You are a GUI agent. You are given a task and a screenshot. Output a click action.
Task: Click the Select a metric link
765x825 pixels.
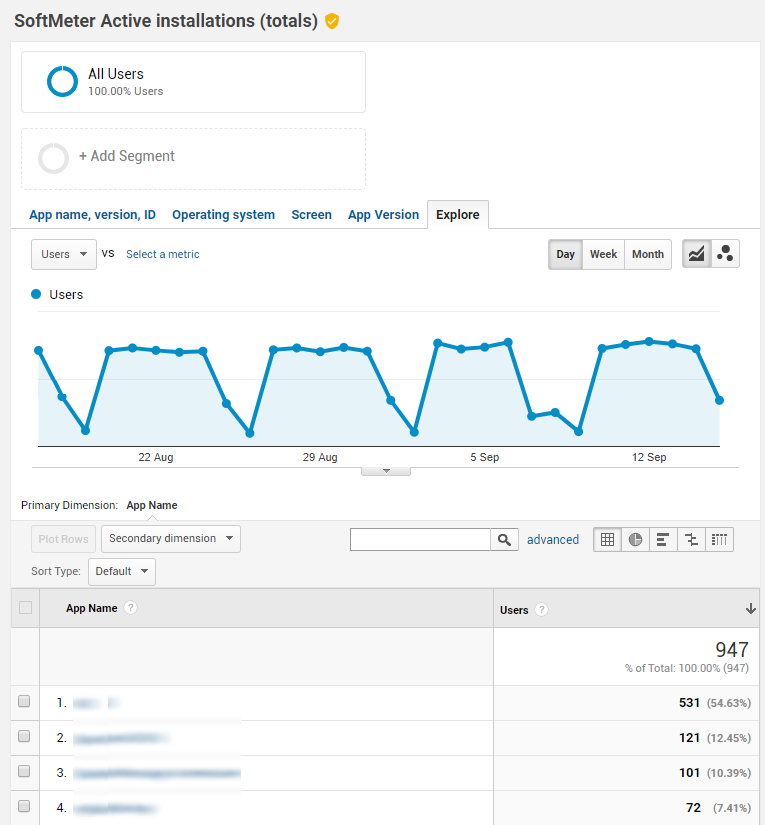pos(163,254)
